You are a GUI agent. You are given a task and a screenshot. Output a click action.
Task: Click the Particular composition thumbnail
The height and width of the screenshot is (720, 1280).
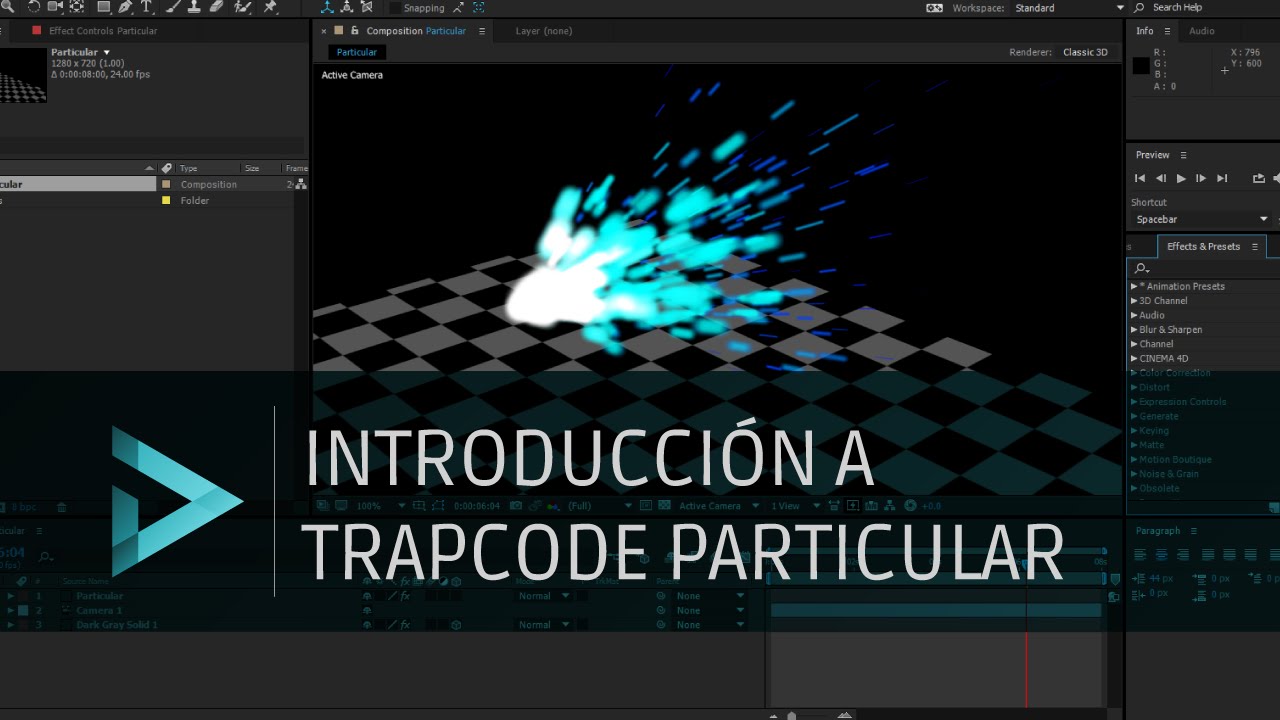(22, 75)
